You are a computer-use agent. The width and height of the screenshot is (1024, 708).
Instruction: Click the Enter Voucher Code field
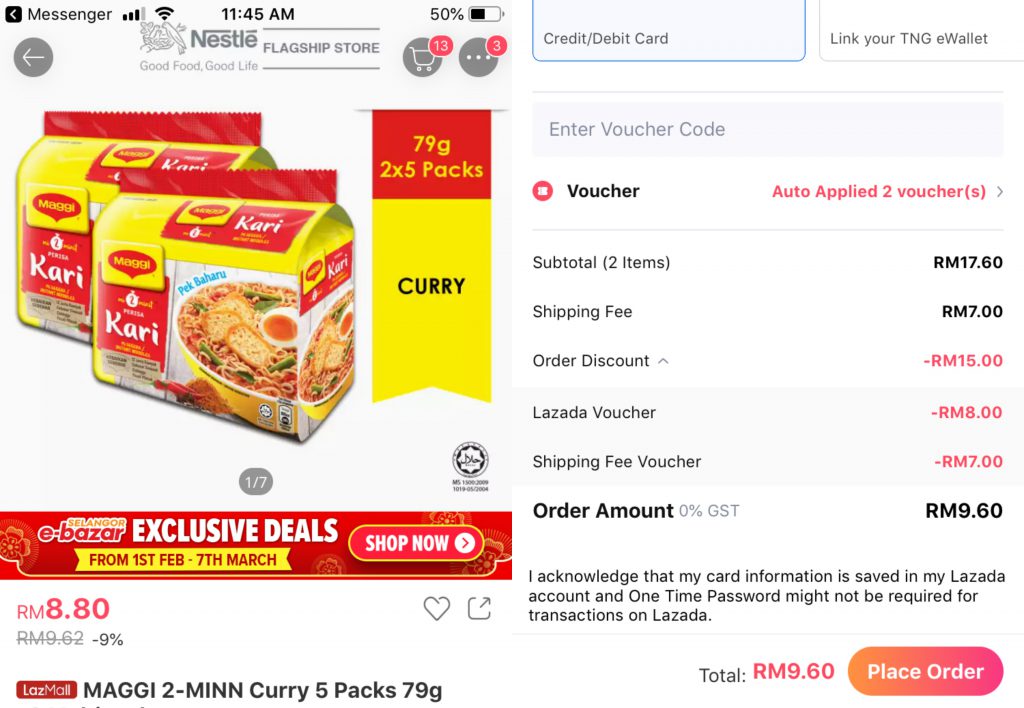point(767,129)
